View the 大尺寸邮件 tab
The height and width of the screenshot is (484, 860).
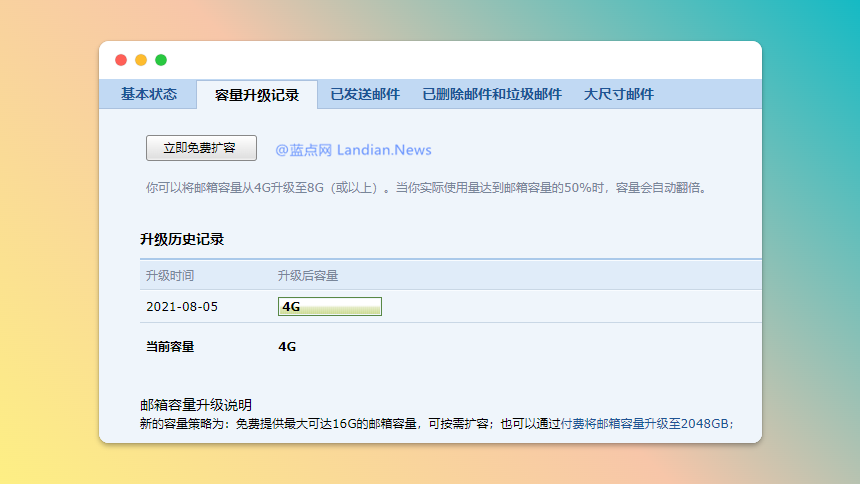[619, 94]
